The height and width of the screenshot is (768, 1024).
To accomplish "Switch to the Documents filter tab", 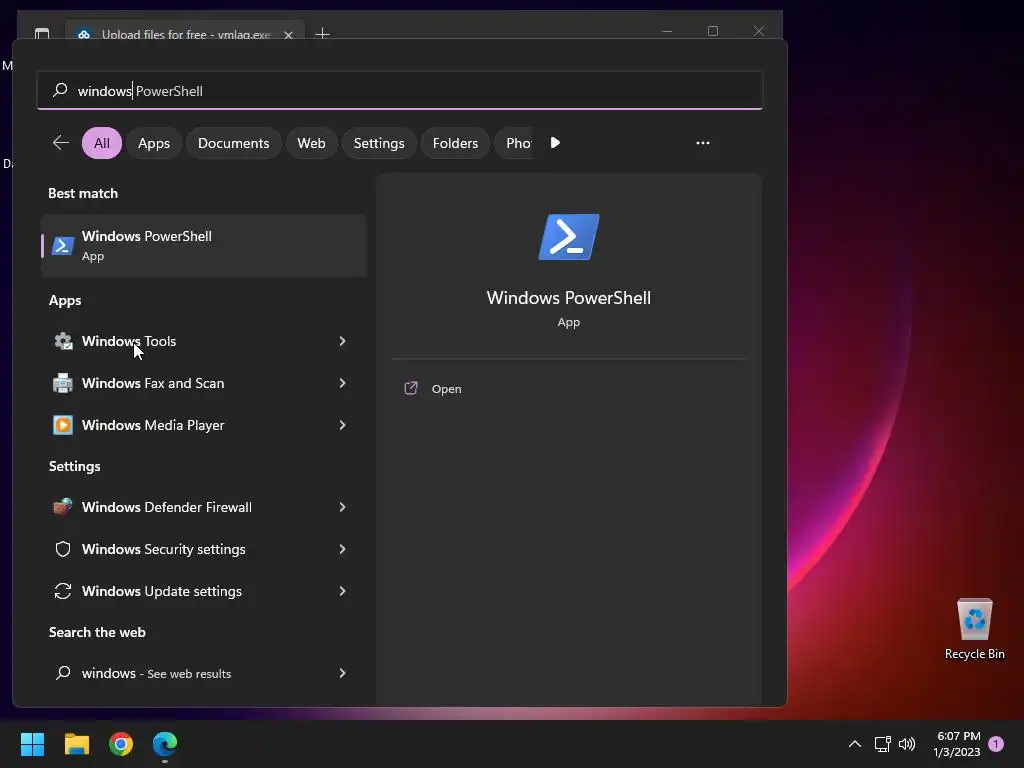I will (234, 143).
